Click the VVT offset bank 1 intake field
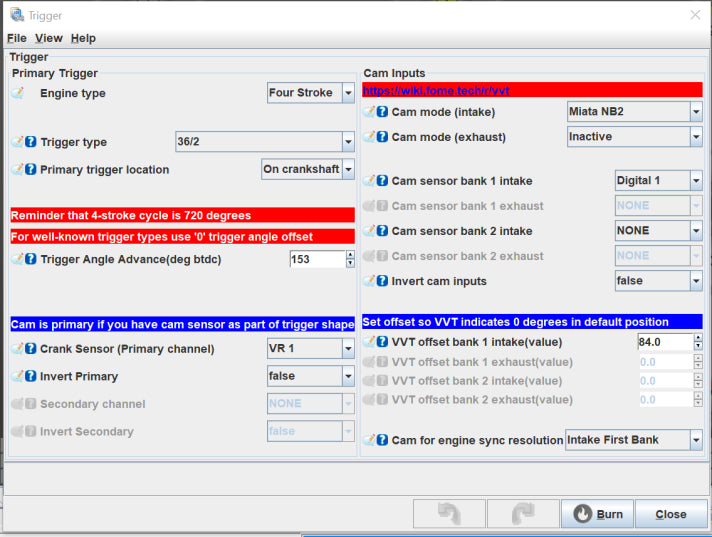This screenshot has height=537, width=712. [x=663, y=342]
